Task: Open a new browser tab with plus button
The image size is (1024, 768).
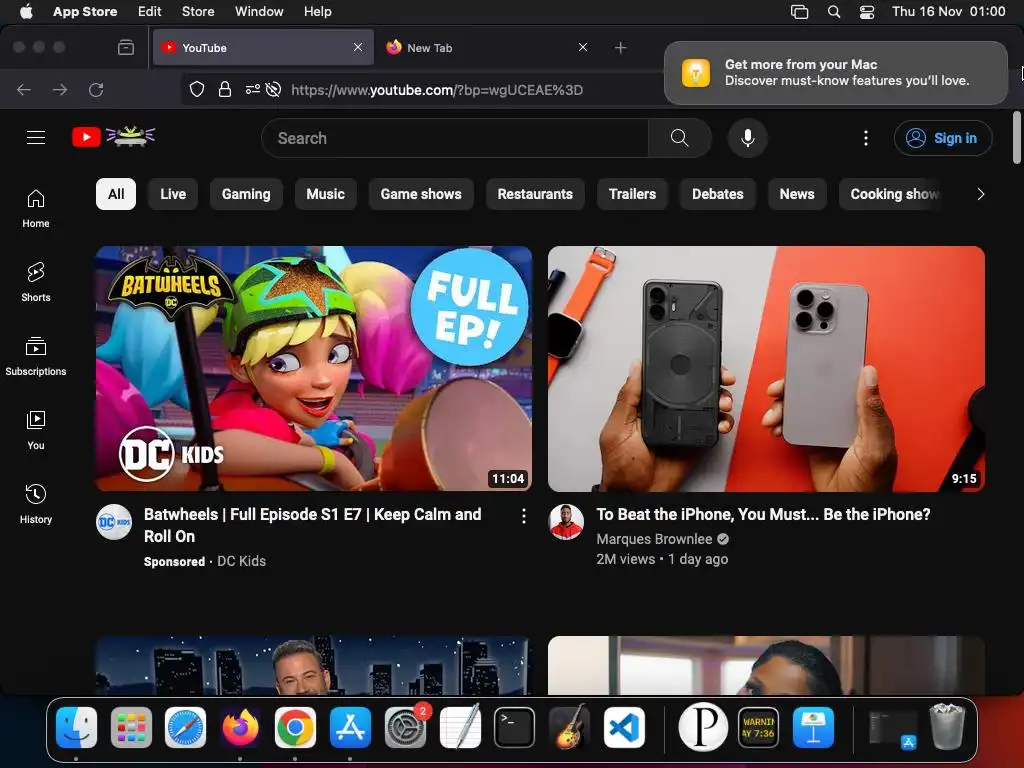Action: point(620,48)
